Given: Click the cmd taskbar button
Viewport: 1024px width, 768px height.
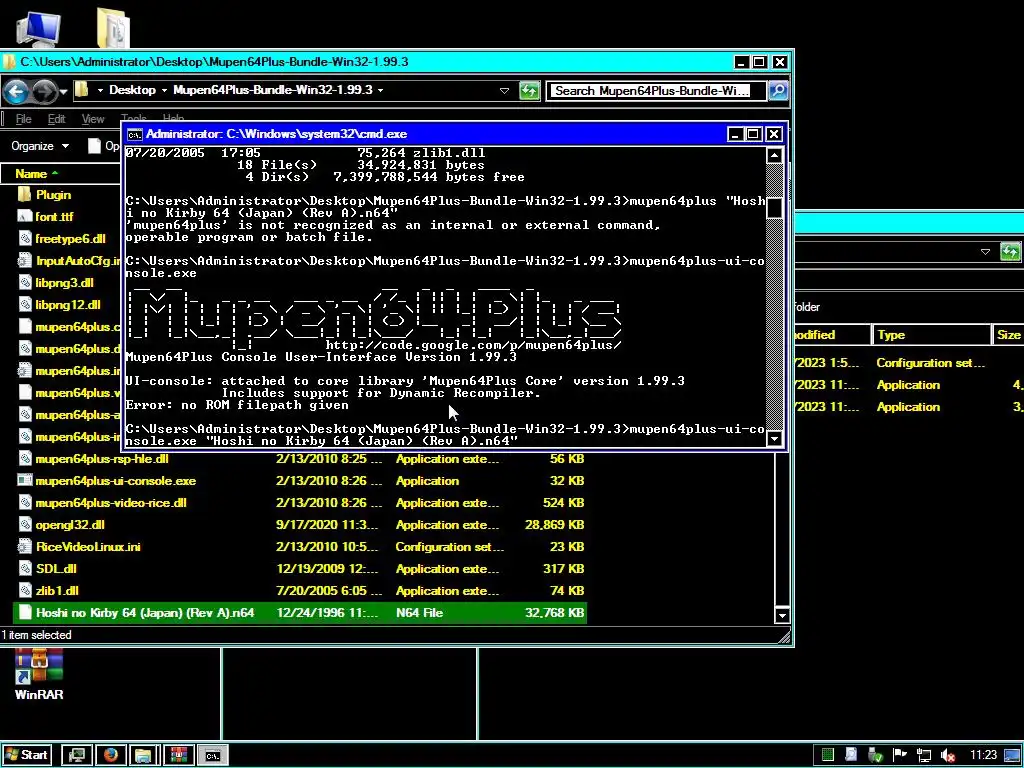Looking at the screenshot, I should (x=213, y=756).
